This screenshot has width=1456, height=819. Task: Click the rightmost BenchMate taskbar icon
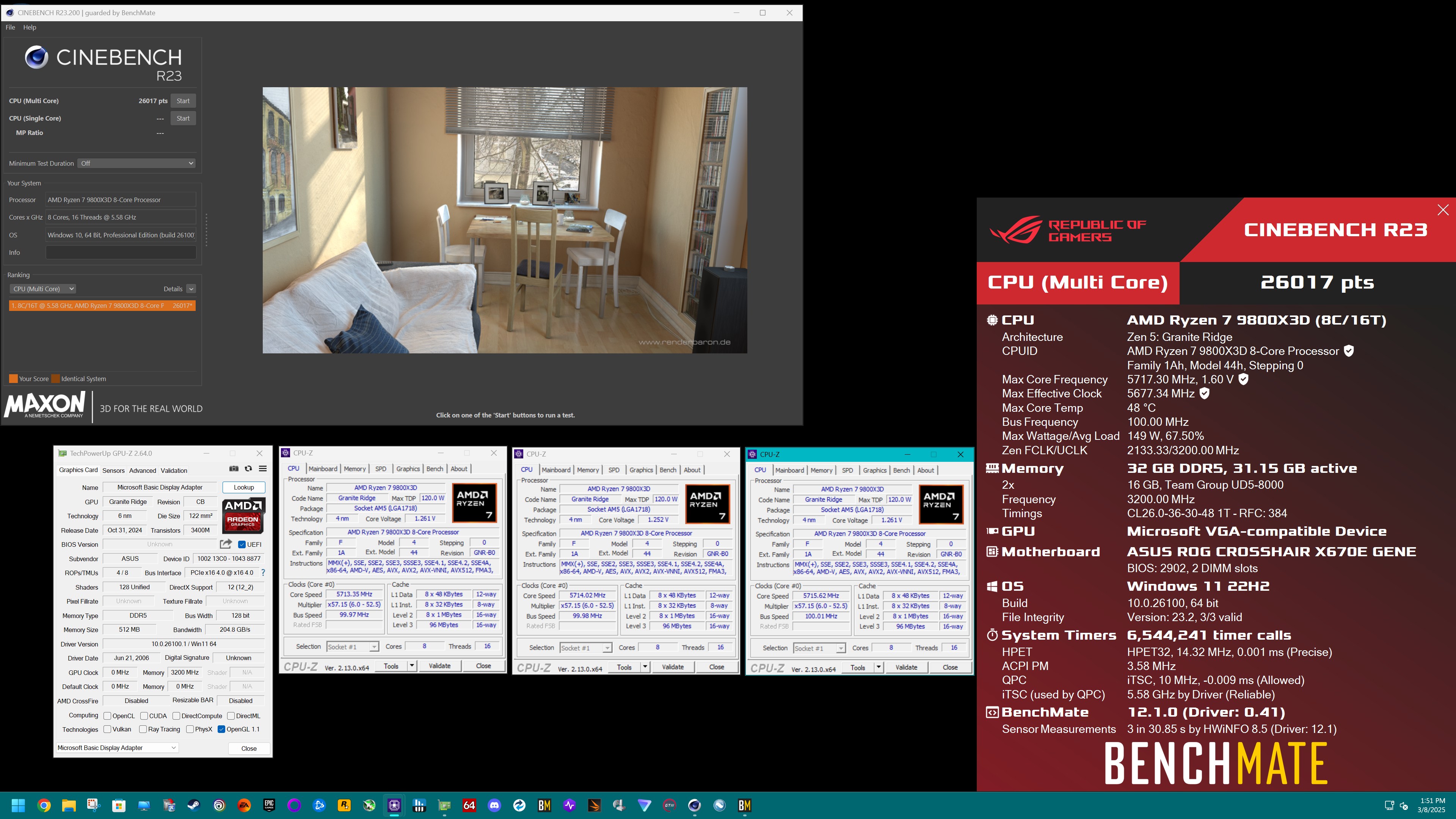tap(744, 805)
